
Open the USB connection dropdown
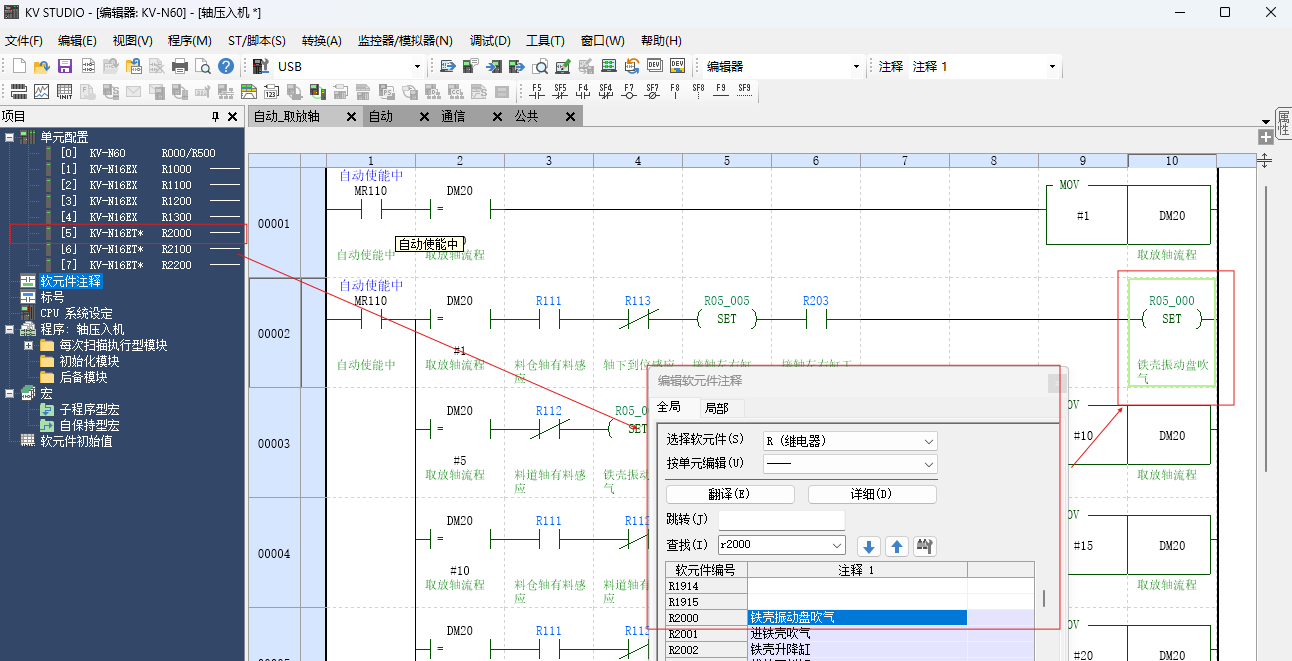click(x=419, y=67)
